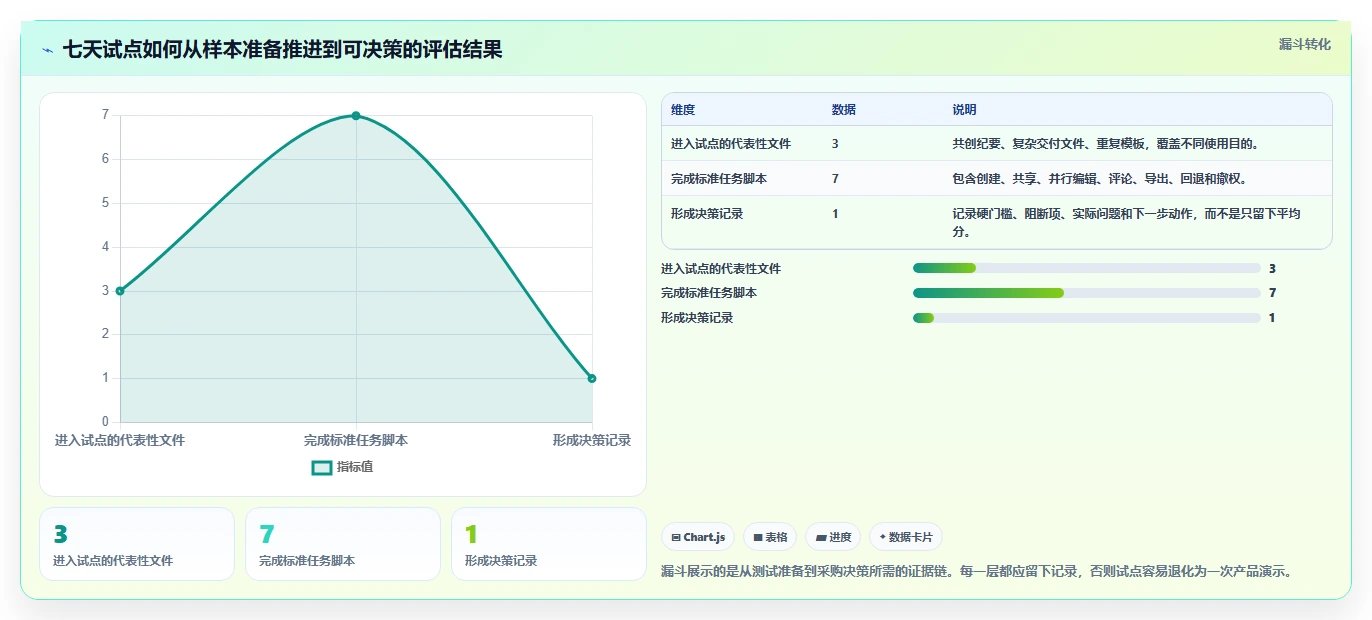Click the 维度 table column header
This screenshot has height=620, width=1372.
click(x=683, y=110)
